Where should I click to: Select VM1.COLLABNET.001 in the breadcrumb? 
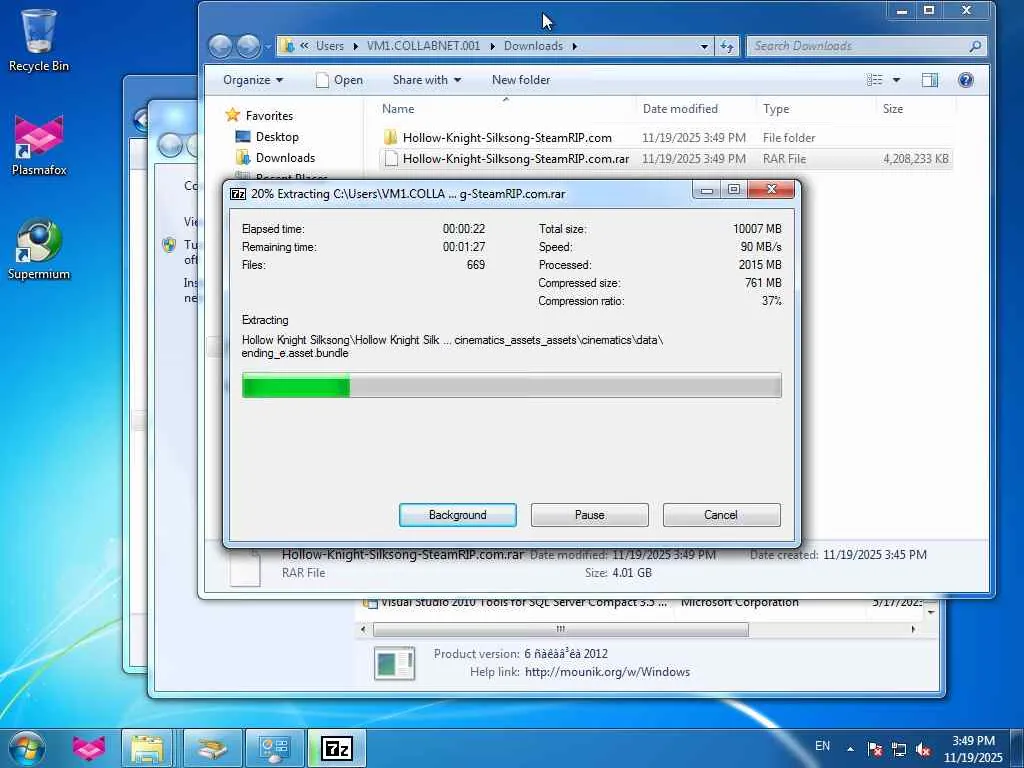423,46
